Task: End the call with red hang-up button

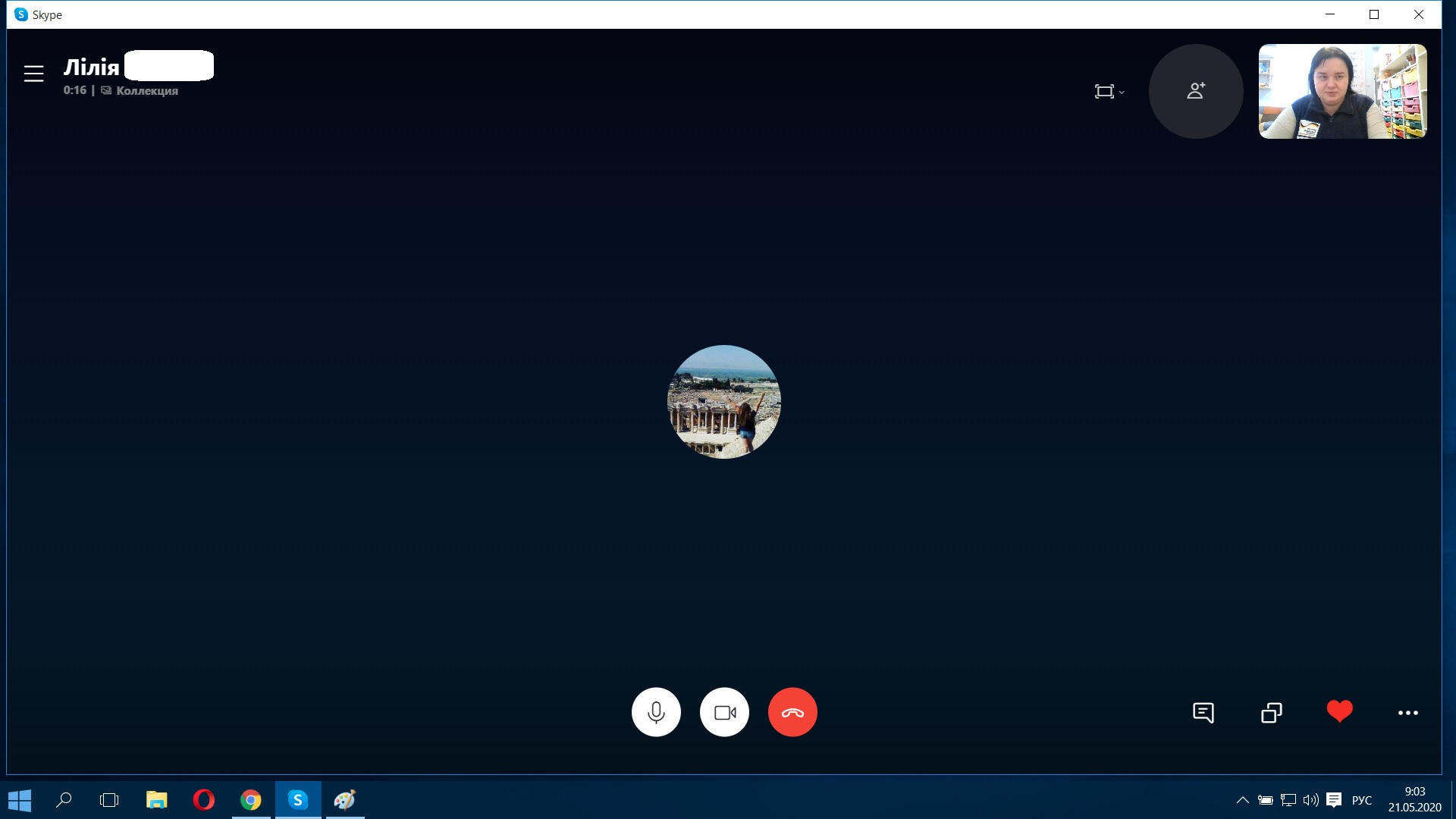Action: point(792,712)
